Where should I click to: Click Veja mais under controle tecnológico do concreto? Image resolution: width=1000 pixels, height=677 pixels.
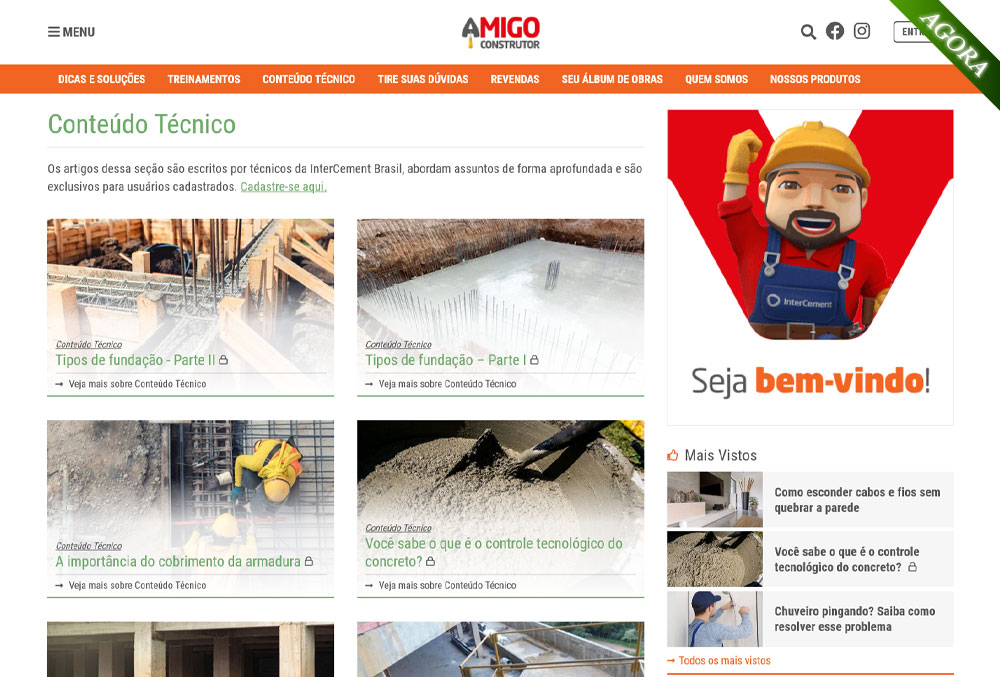point(441,585)
